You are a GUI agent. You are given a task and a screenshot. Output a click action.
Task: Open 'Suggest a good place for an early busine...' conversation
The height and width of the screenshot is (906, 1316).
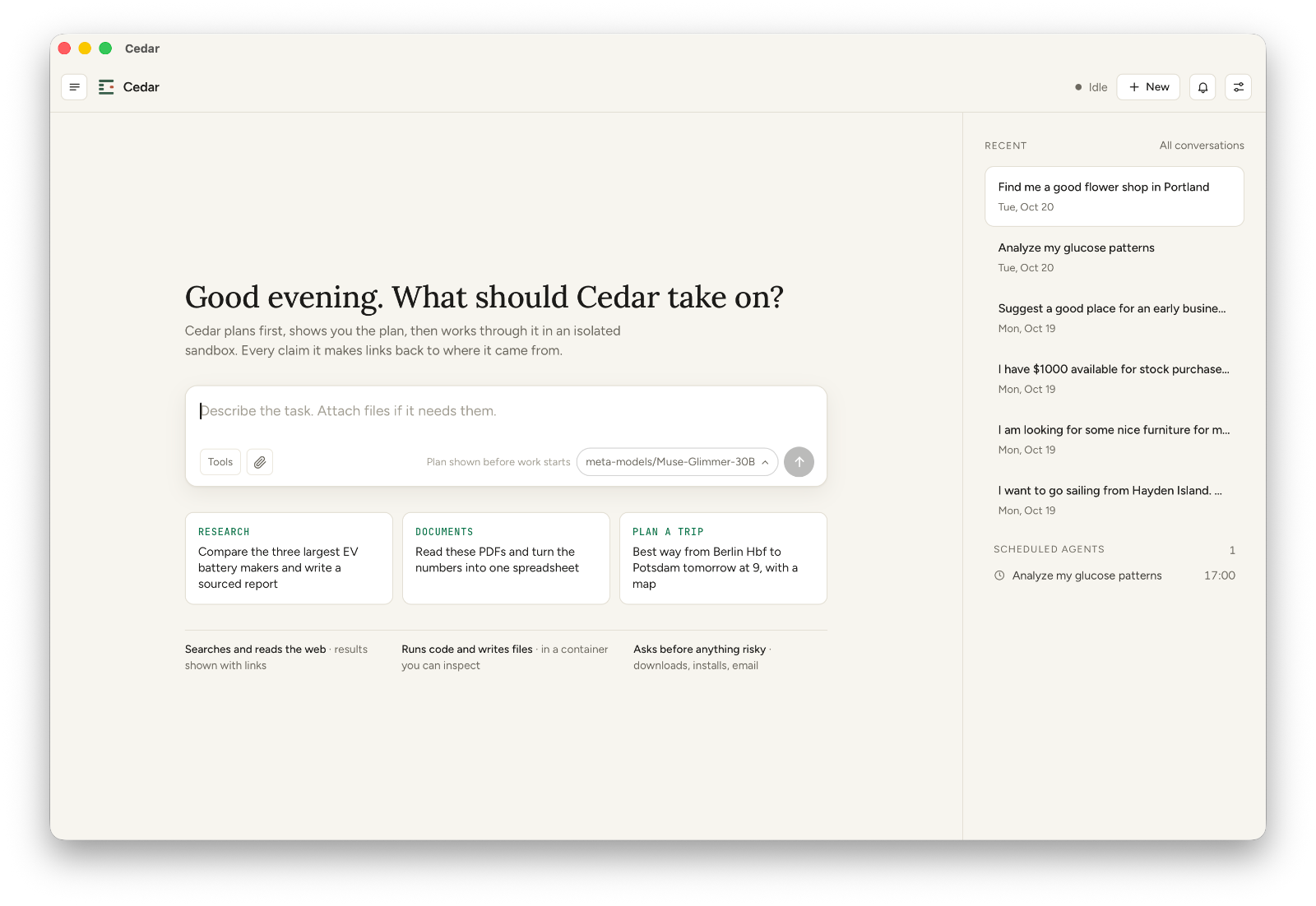pos(1114,318)
